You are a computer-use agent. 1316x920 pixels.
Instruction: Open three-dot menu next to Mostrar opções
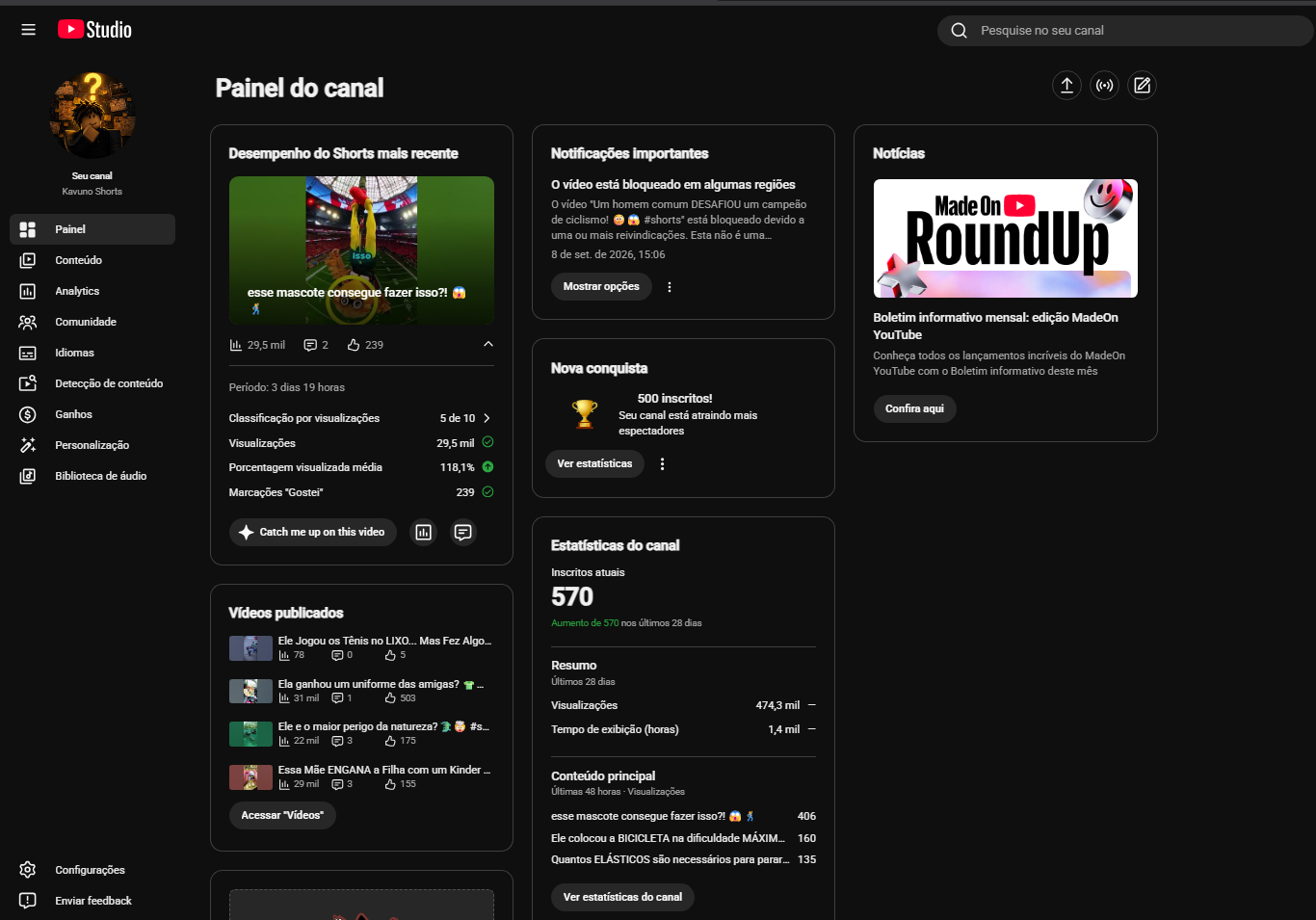coord(670,287)
